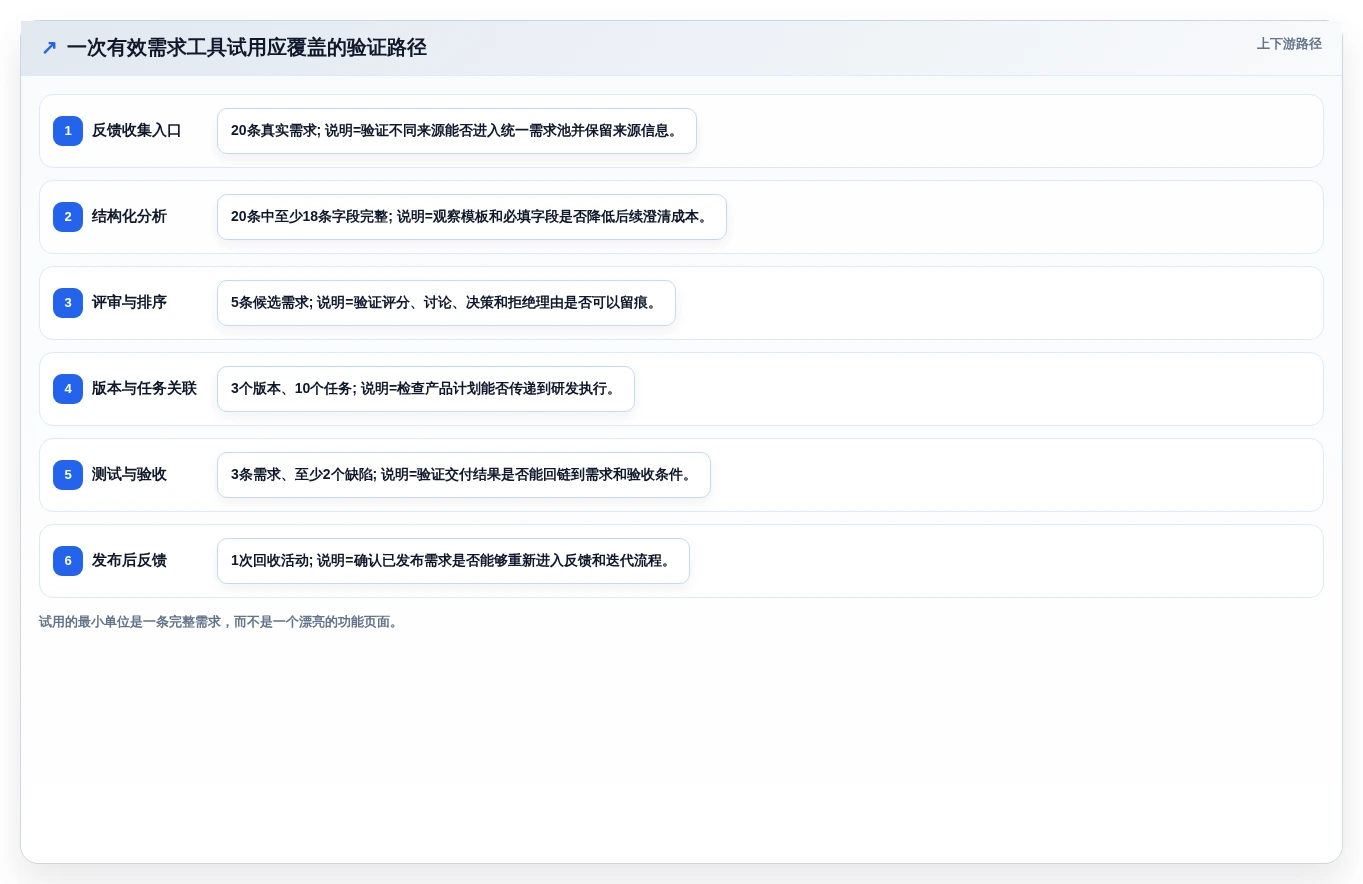This screenshot has height=884, width=1363.
Task: Click the 1次回收活动 description box
Action: pos(453,561)
